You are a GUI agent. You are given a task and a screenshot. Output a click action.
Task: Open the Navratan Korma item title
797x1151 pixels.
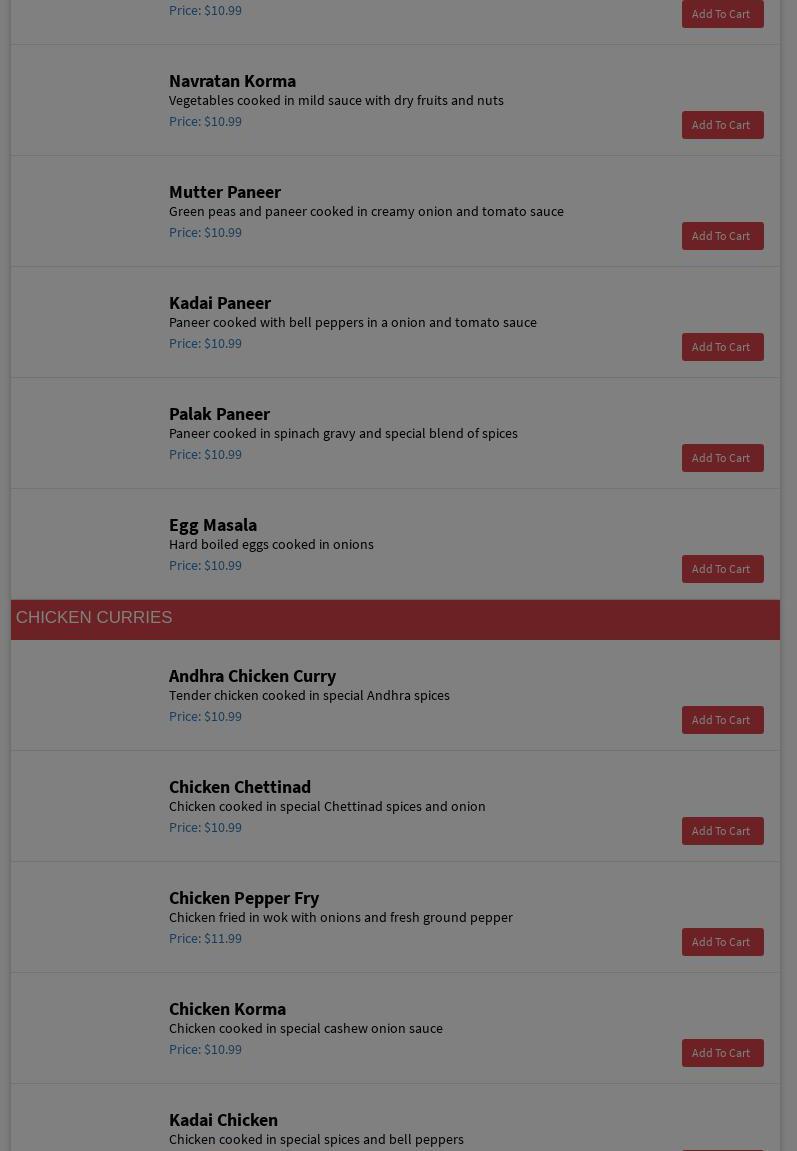coord(232,81)
